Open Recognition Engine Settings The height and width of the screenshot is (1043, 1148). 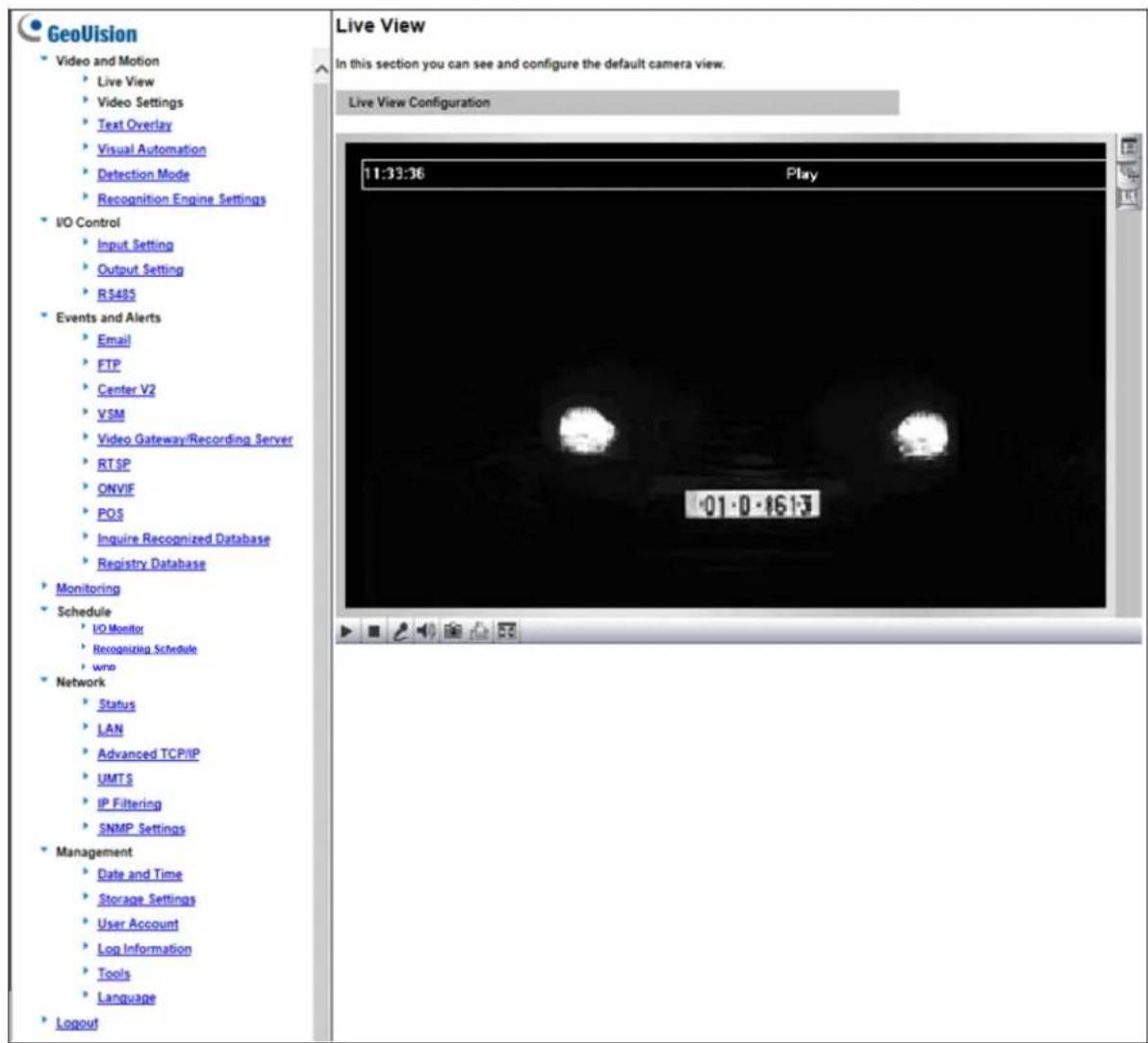point(182,199)
